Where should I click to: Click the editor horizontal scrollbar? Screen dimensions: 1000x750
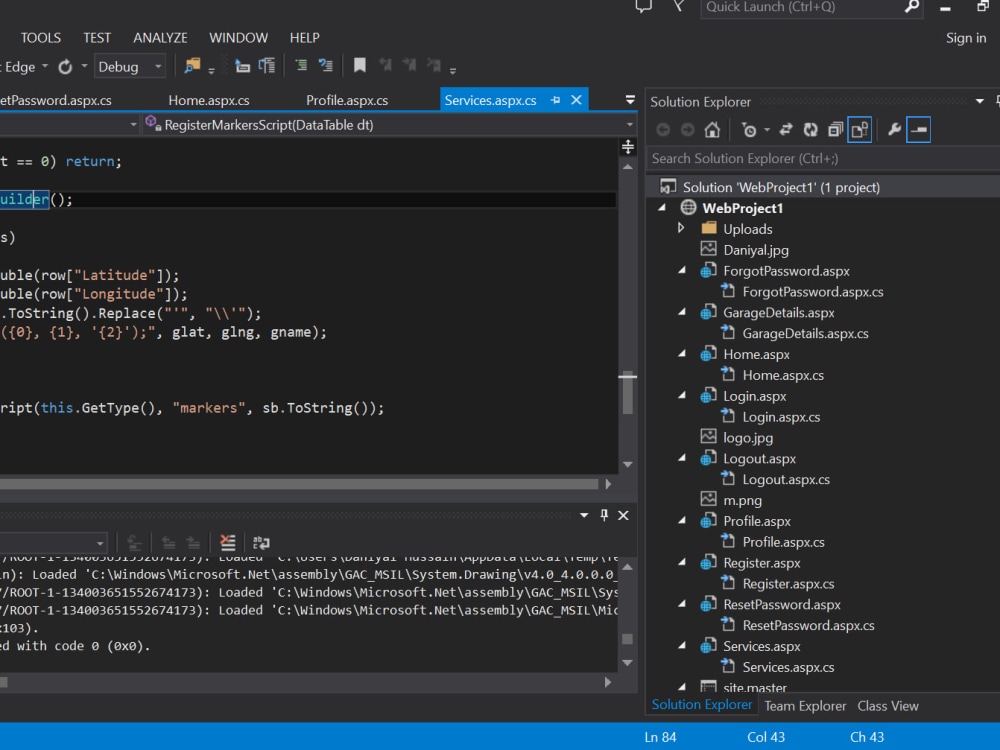tap(299, 484)
